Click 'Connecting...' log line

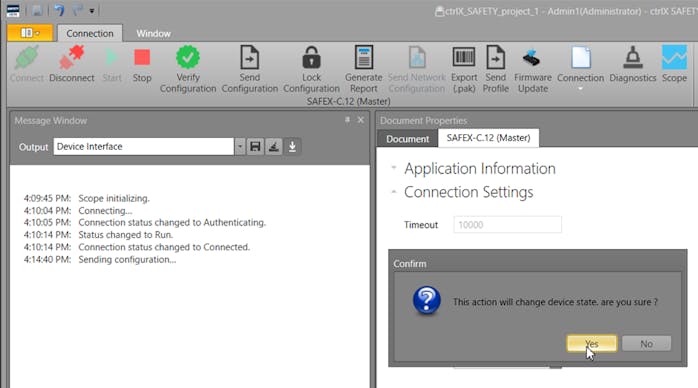[x=105, y=210]
